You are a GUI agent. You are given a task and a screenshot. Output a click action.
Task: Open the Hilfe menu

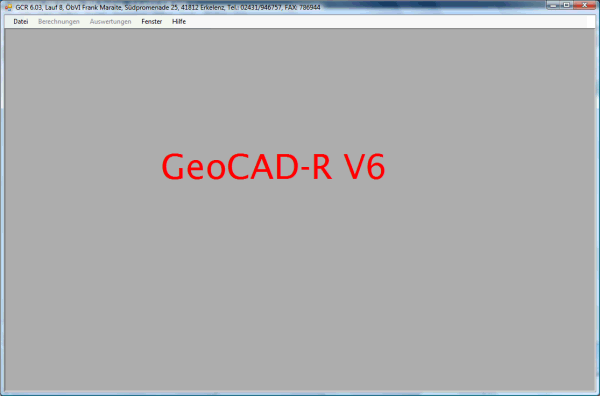179,22
